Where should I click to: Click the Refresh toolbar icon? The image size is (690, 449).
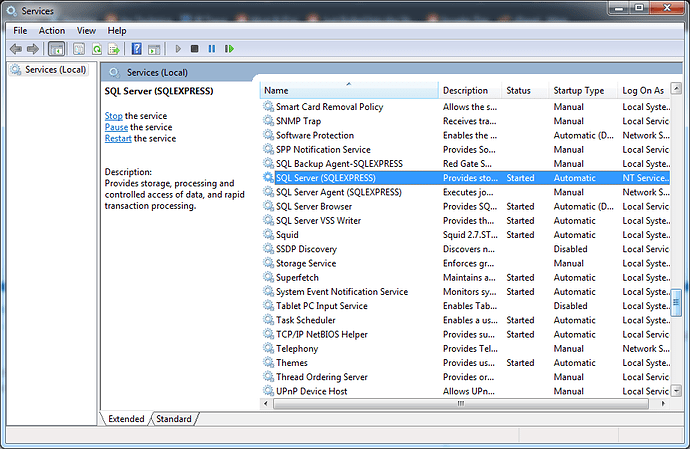click(97, 49)
